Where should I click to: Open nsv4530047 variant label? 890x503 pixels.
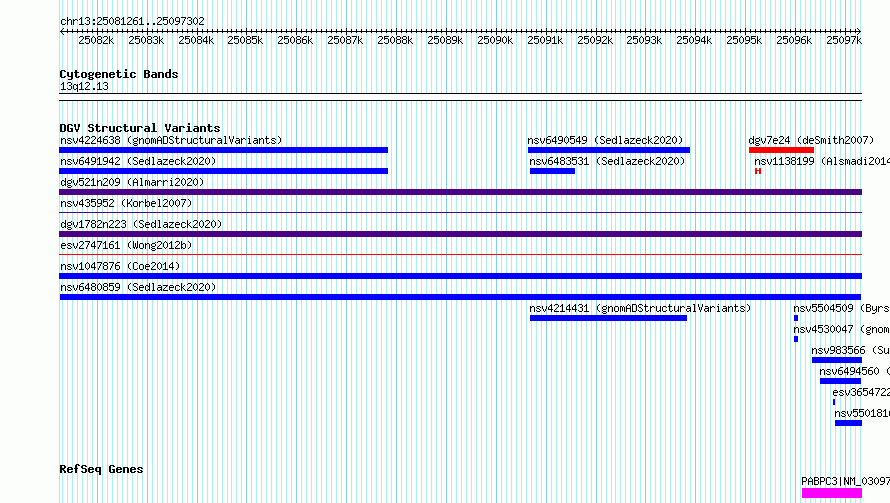(841, 329)
